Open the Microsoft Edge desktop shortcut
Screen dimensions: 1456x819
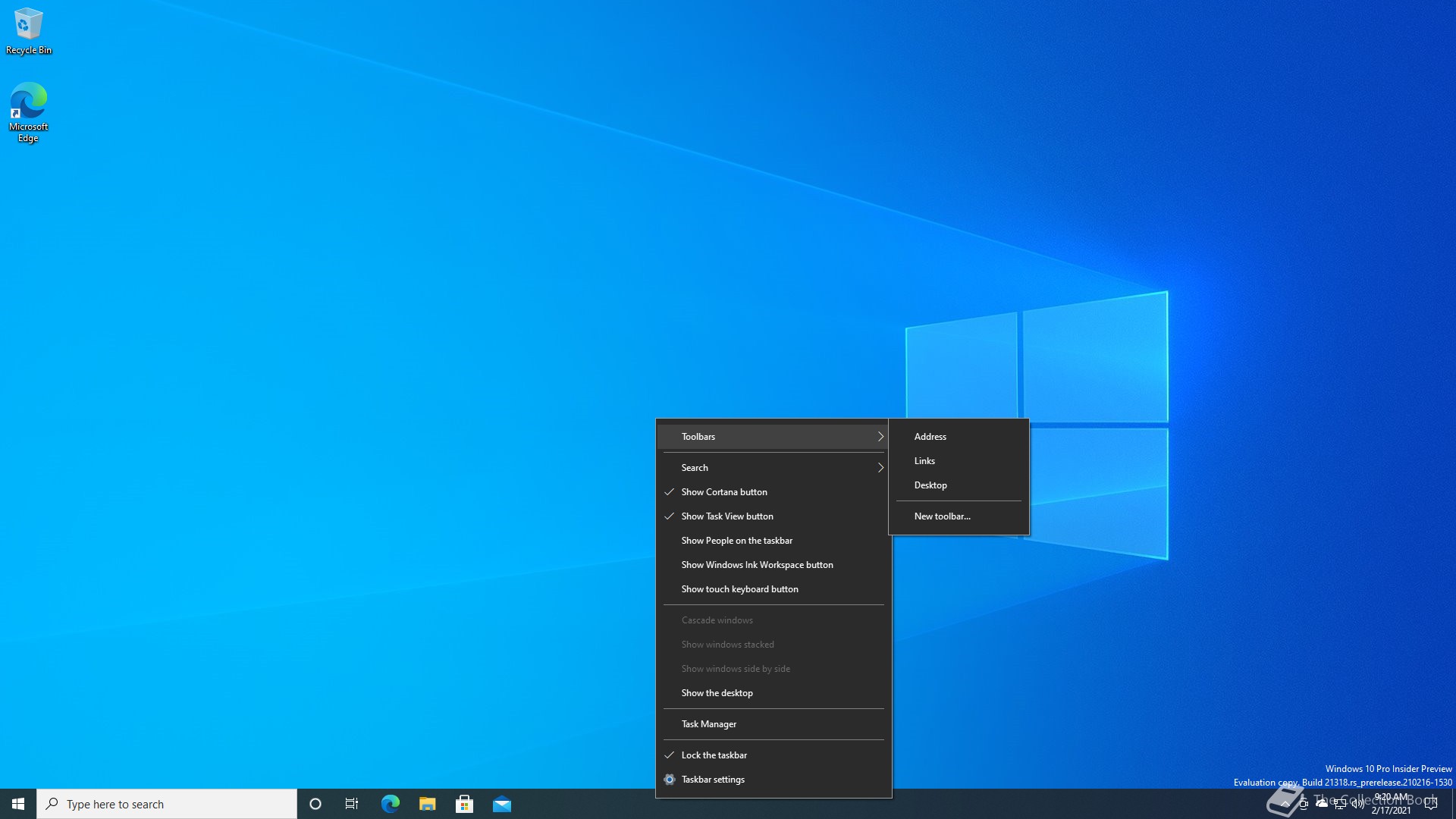(28, 111)
